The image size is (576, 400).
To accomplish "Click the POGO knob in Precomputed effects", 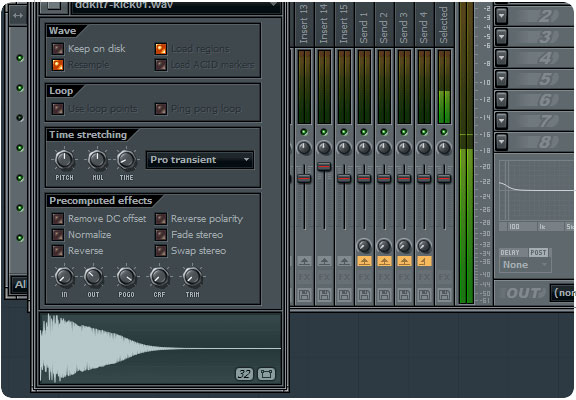I will click(126, 277).
